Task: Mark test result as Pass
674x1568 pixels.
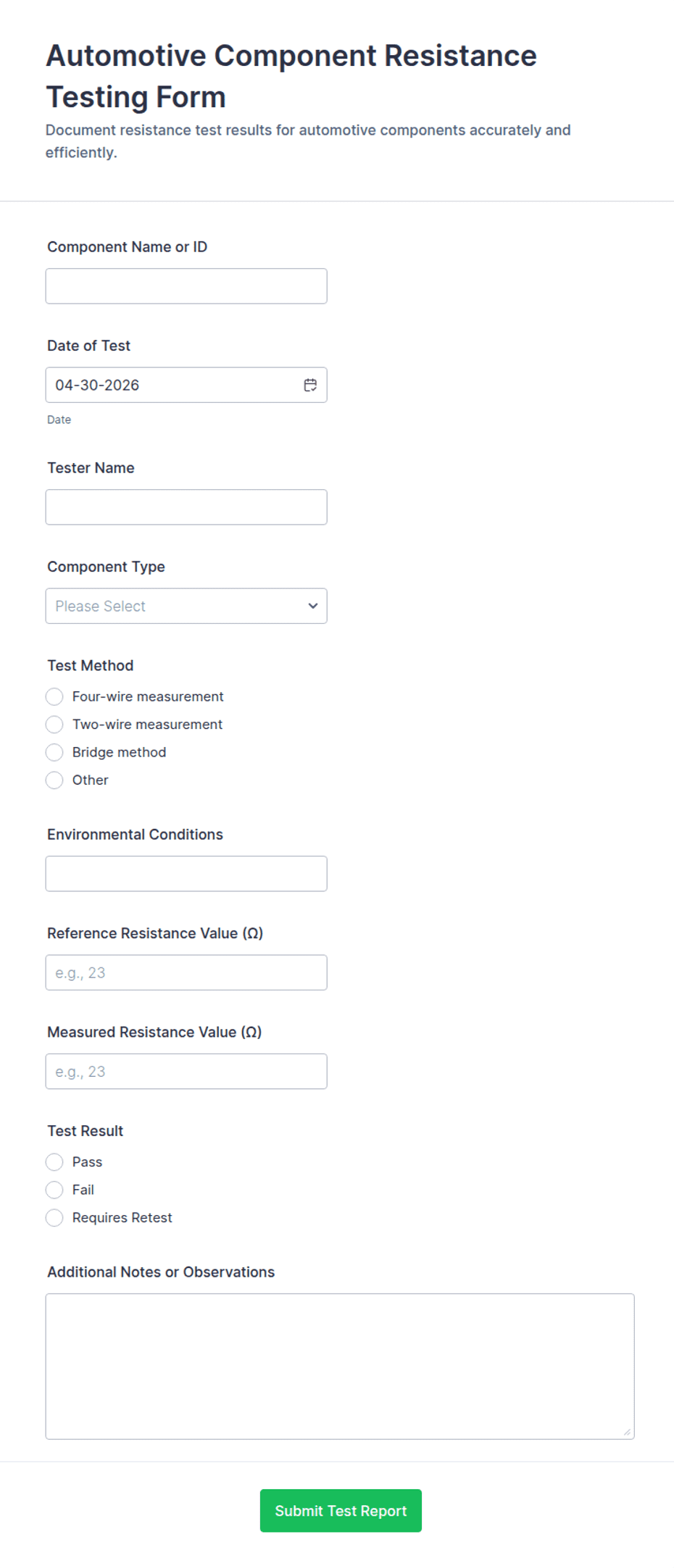Action: pyautogui.click(x=54, y=1162)
